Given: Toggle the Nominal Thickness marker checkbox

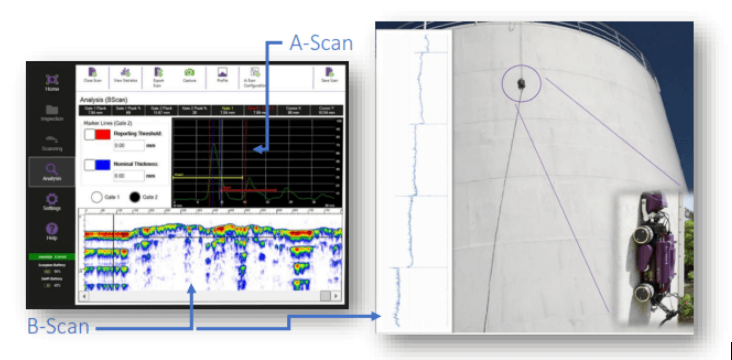Looking at the screenshot, I should [x=90, y=165].
